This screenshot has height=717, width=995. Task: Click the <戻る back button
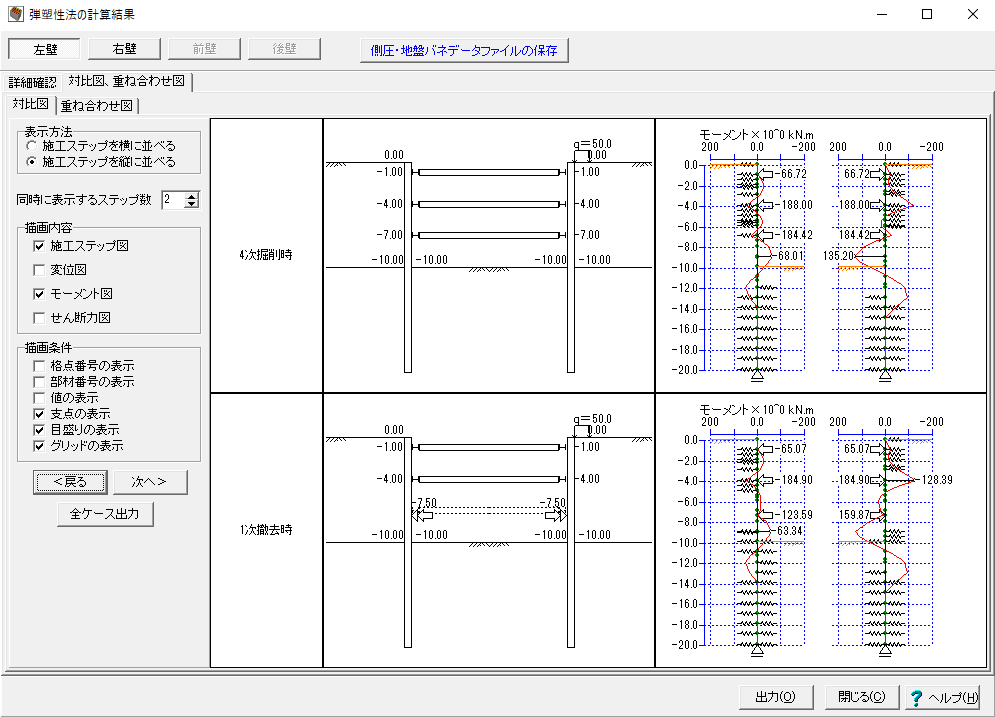tap(70, 482)
